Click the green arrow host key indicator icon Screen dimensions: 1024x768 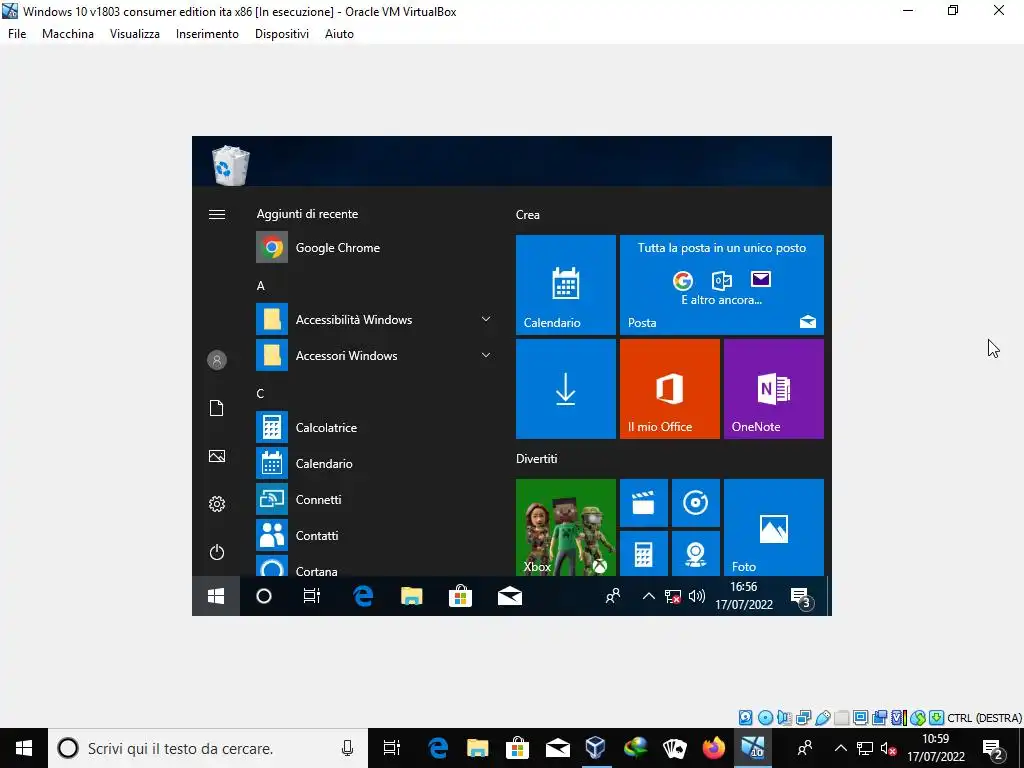(x=936, y=718)
